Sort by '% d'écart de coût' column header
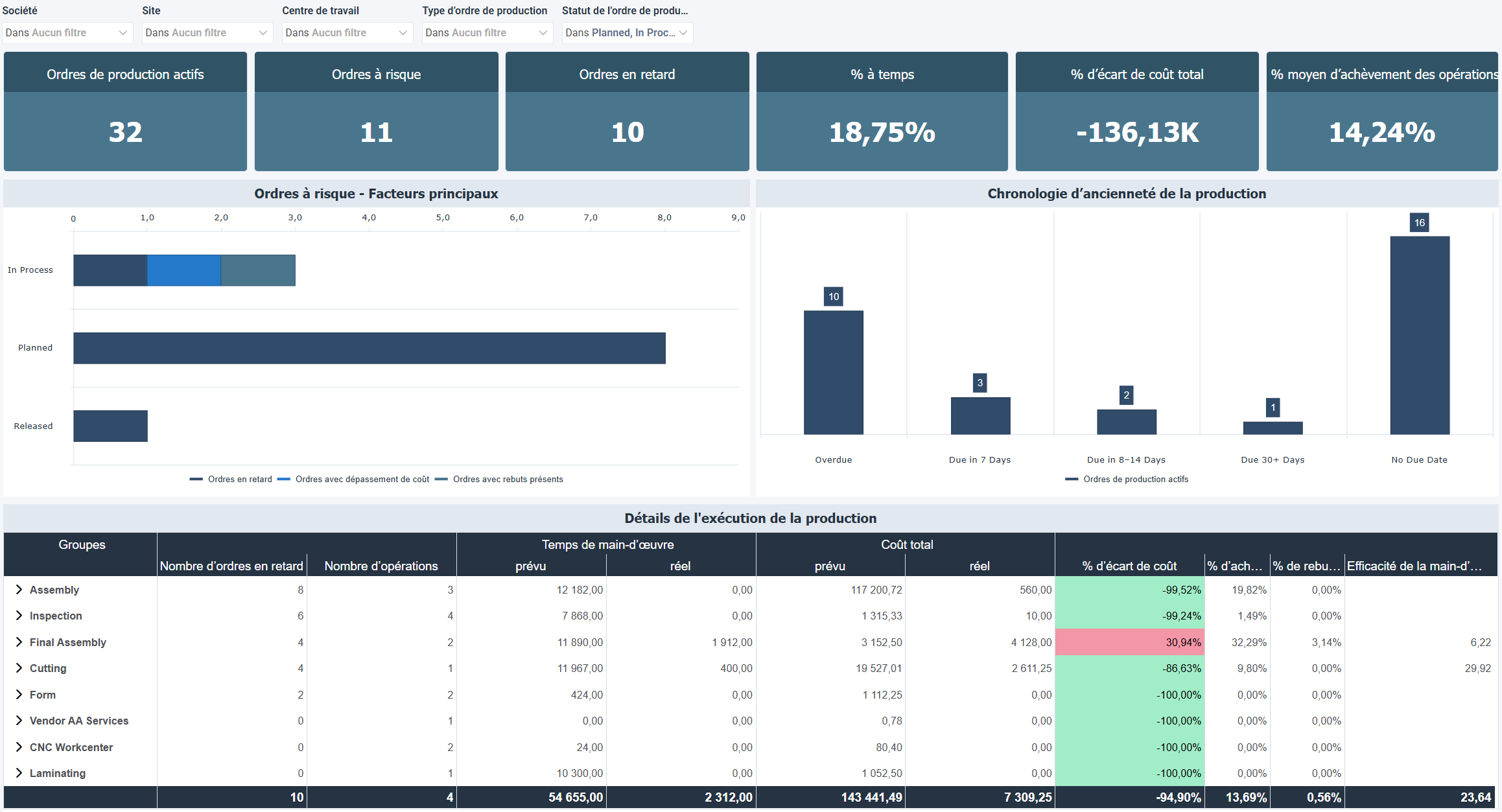Screen dimensions: 1502x812 pyautogui.click(x=1129, y=566)
